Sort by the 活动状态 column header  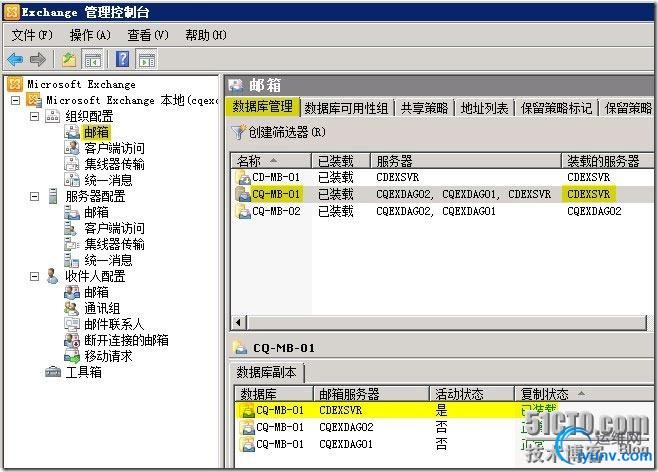click(472, 394)
